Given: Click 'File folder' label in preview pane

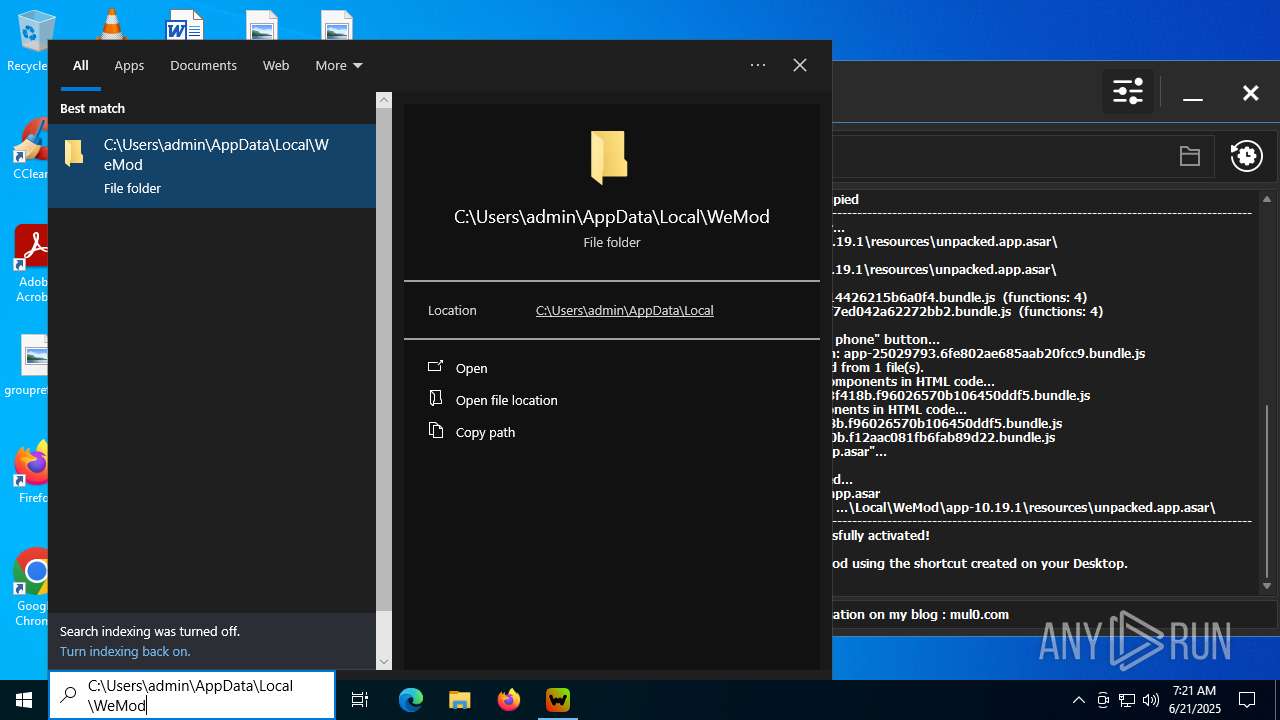Looking at the screenshot, I should click(x=612, y=242).
